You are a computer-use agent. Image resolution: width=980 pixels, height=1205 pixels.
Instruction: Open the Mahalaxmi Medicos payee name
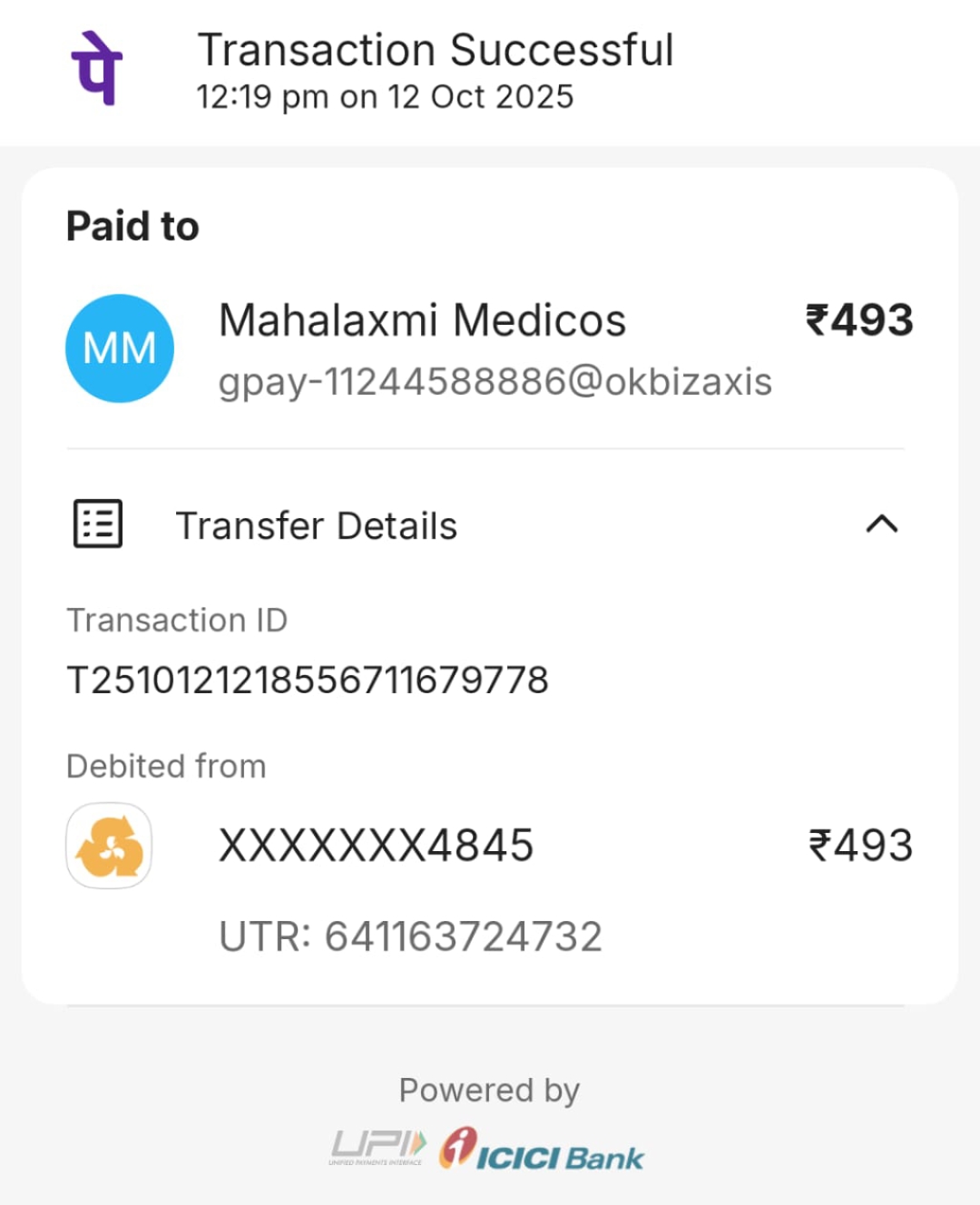click(422, 320)
